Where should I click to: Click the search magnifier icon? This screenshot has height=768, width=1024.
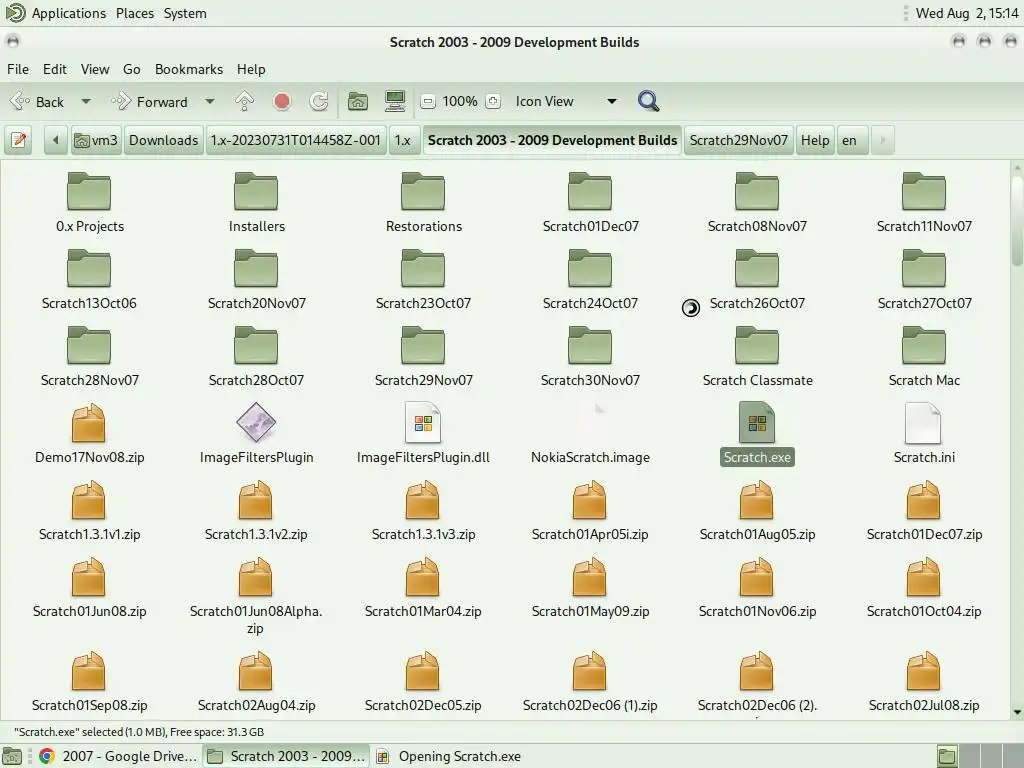coord(648,101)
